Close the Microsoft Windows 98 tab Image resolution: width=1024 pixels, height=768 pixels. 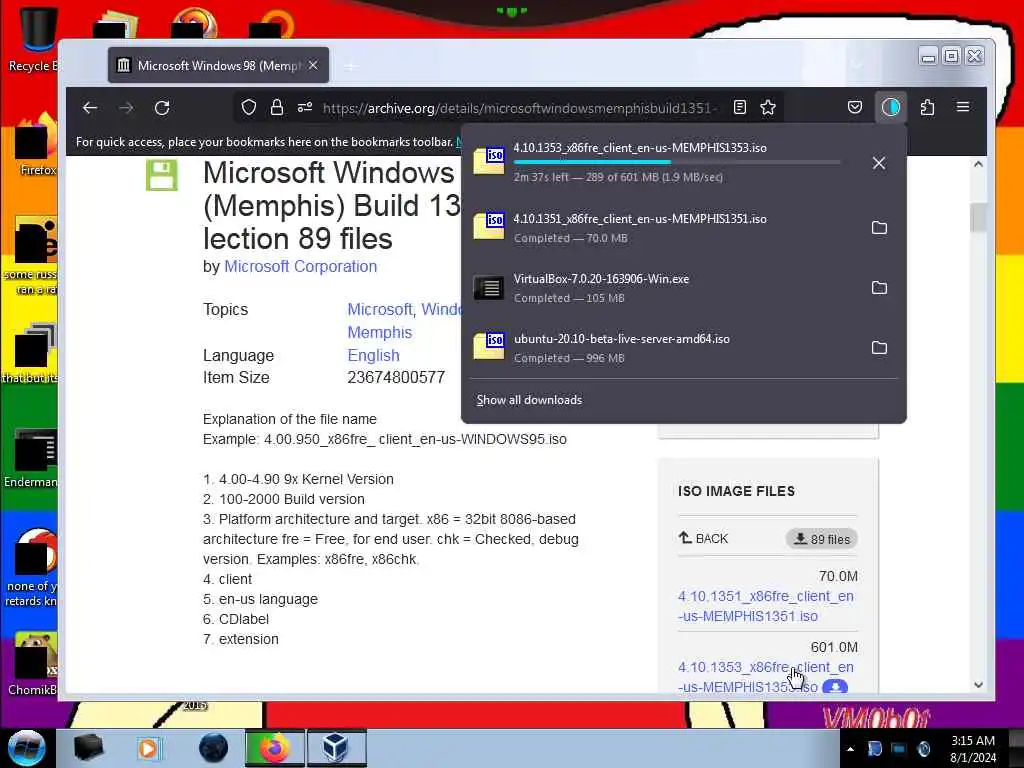click(x=313, y=65)
